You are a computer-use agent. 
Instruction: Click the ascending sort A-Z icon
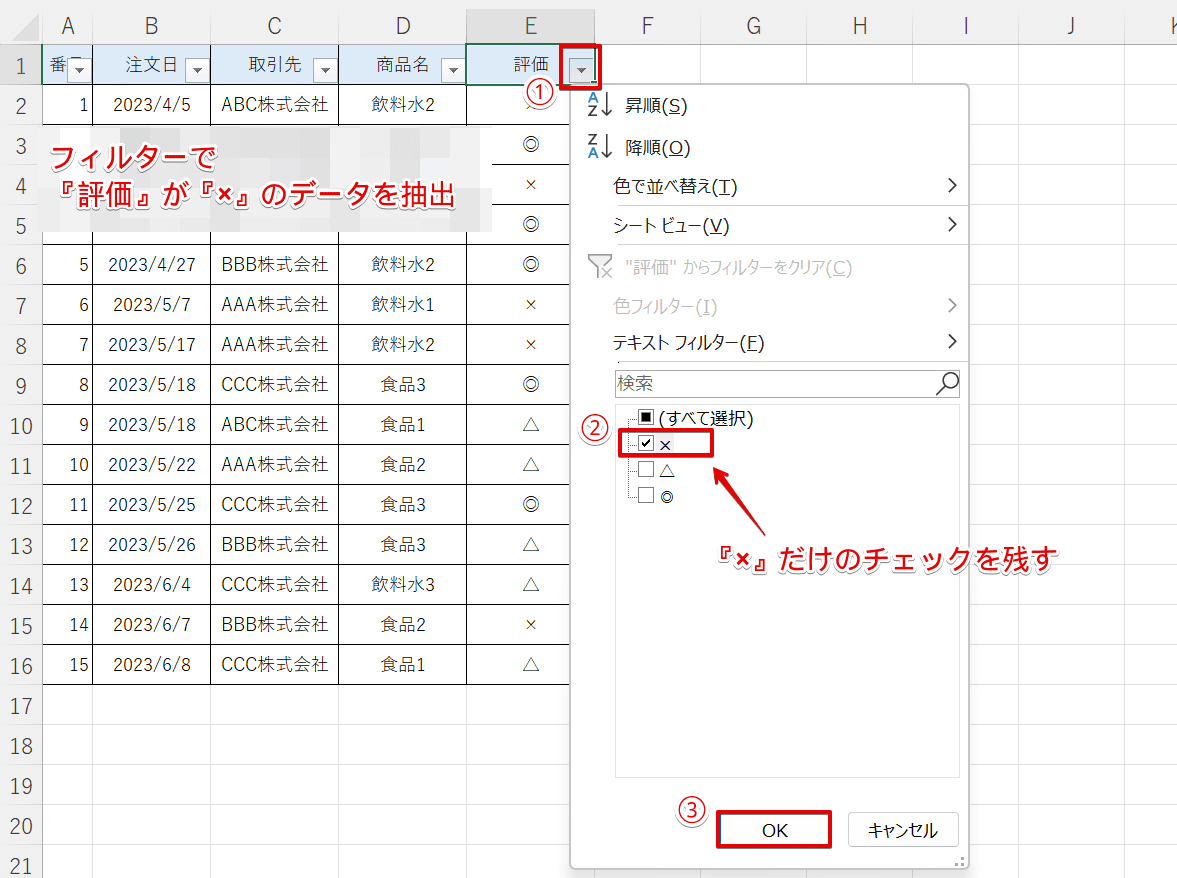tap(599, 105)
